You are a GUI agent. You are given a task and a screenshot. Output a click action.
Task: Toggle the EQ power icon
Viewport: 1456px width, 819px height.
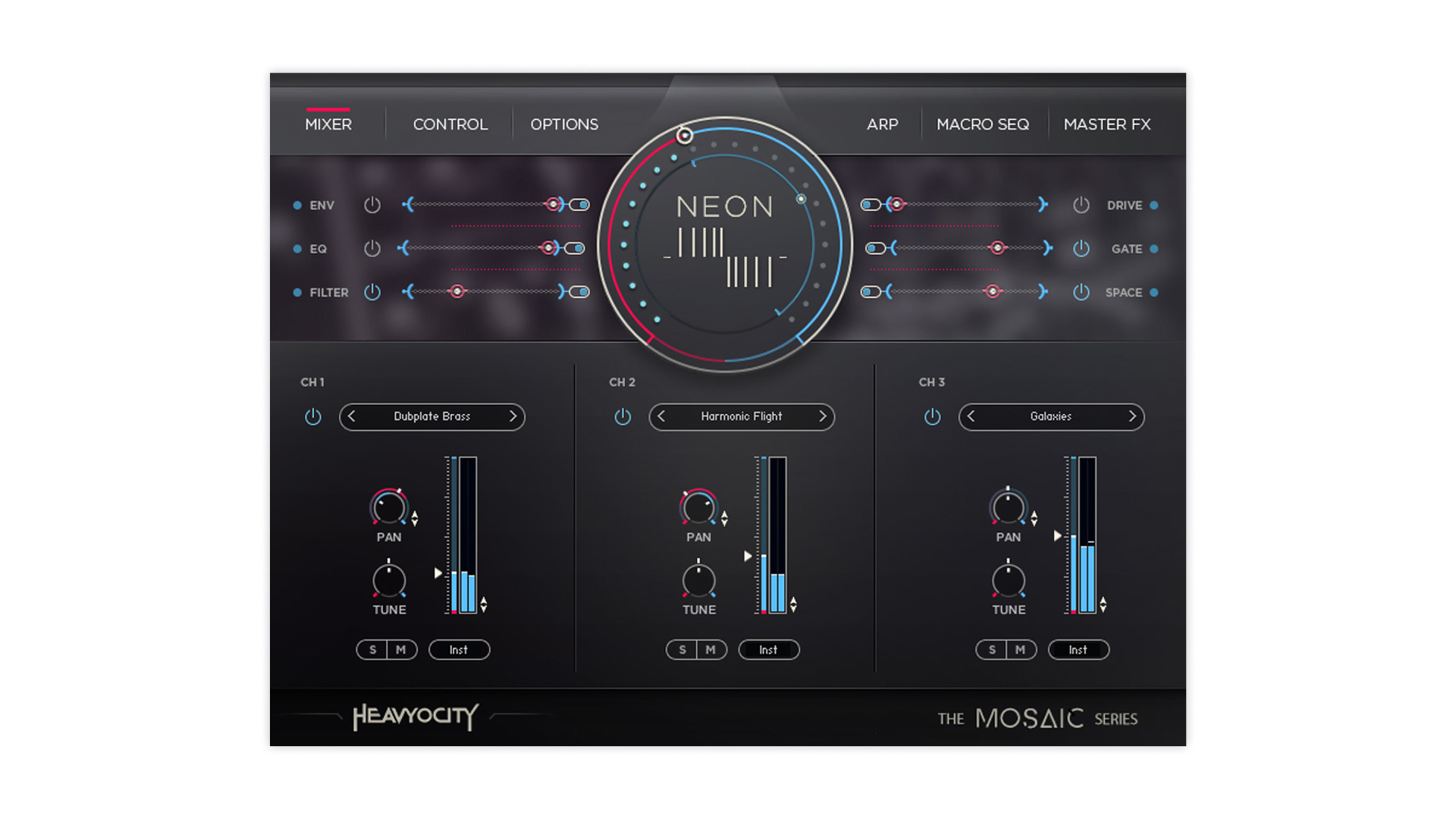(372, 249)
